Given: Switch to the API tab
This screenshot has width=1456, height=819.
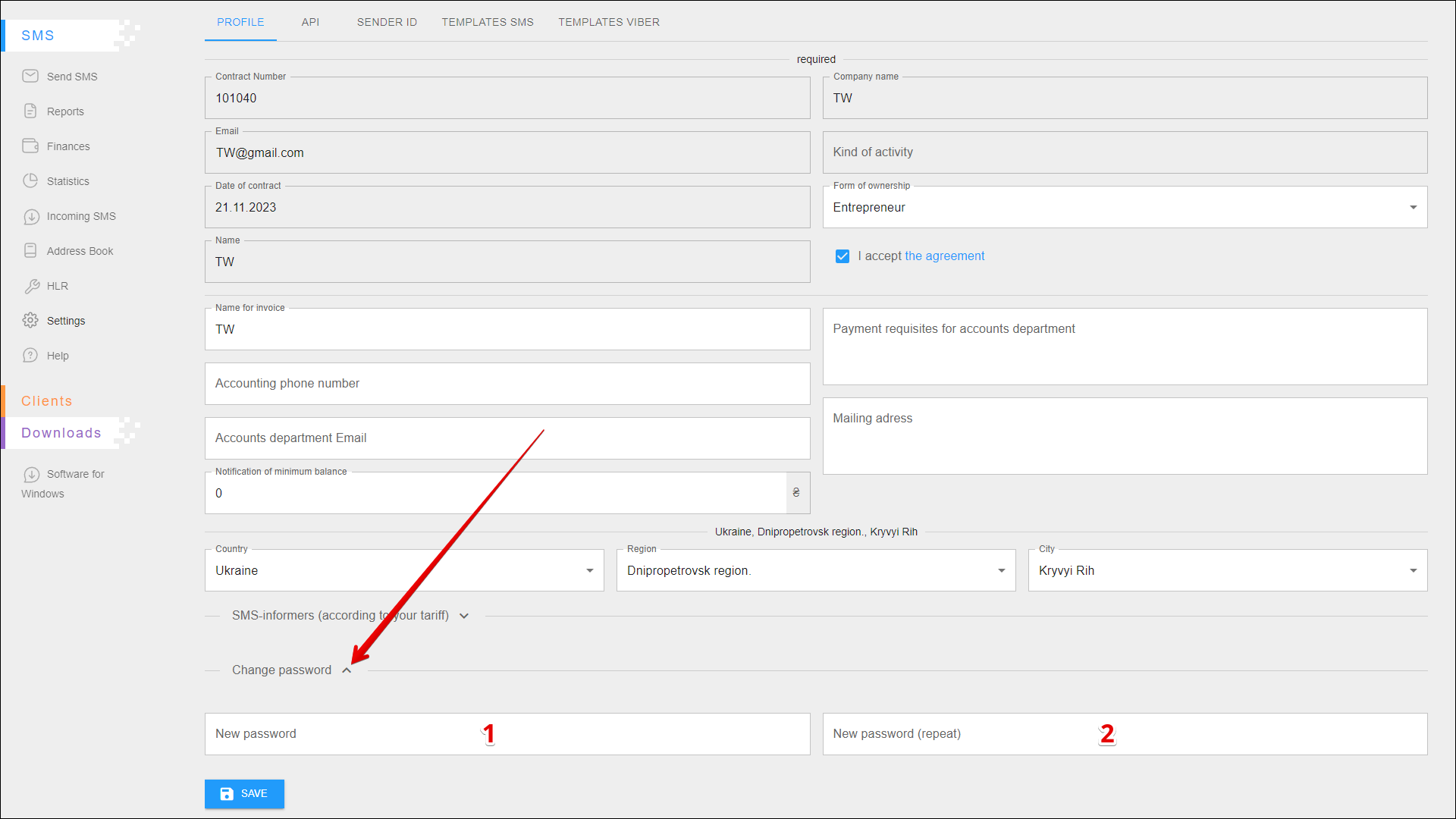Looking at the screenshot, I should 310,22.
